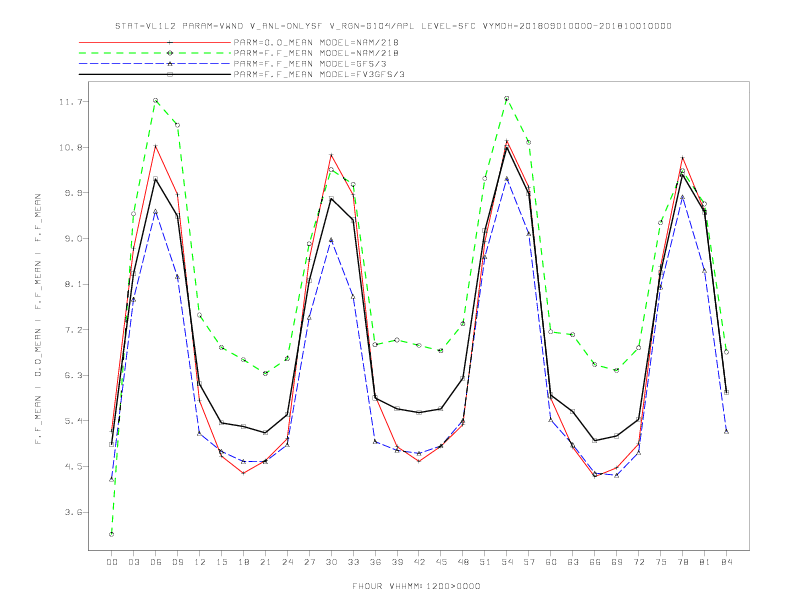792x612 pixels.
Task: Click x-axis forecast hour label 84
Action: [x=726, y=562]
